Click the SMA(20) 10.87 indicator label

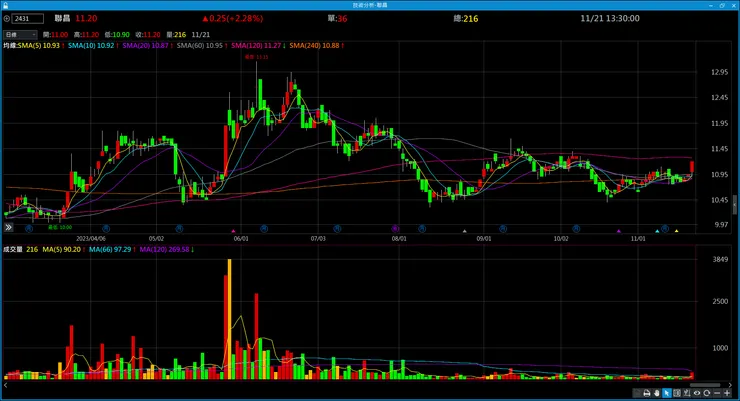(x=145, y=45)
